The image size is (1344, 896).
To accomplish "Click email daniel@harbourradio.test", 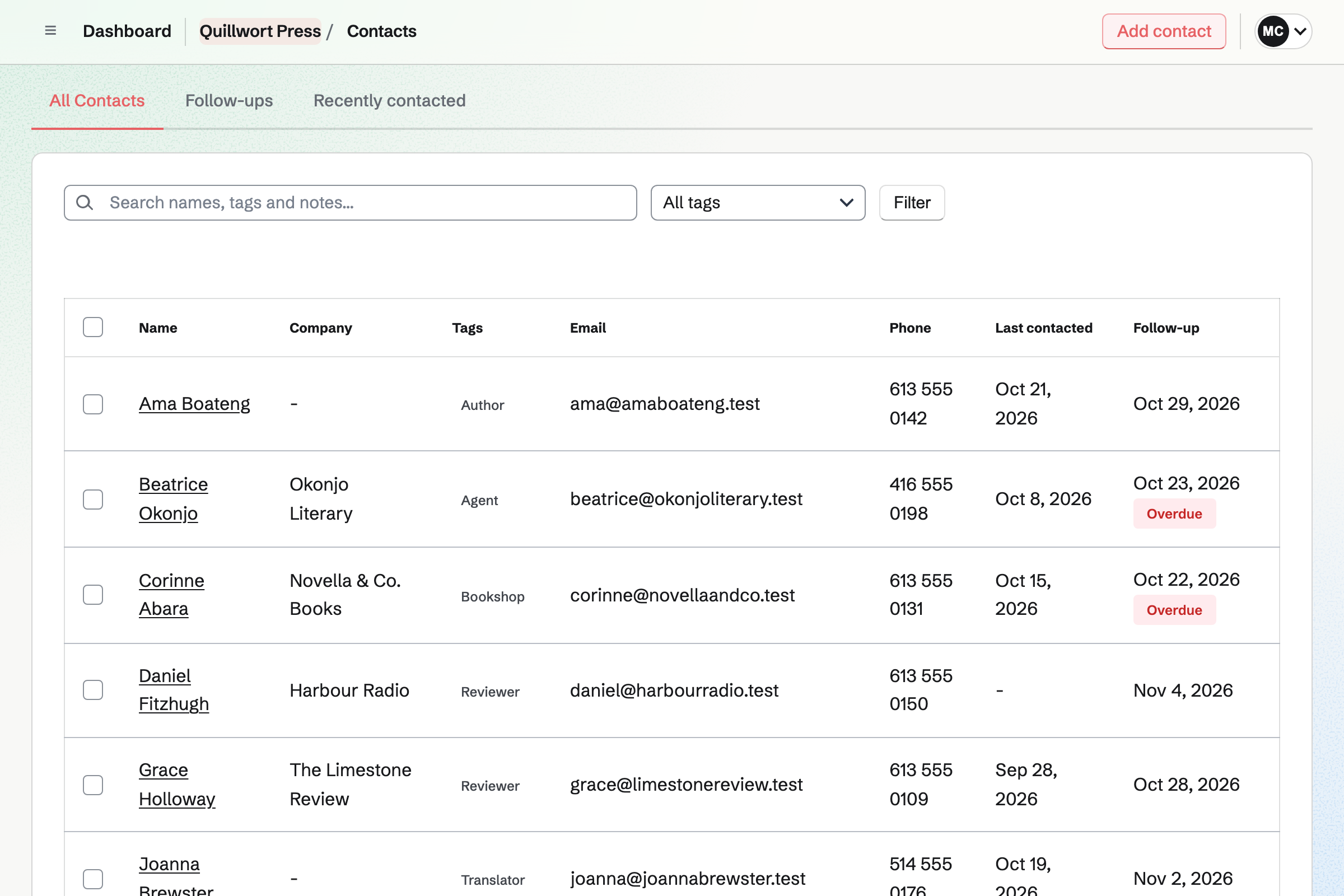I will [674, 690].
